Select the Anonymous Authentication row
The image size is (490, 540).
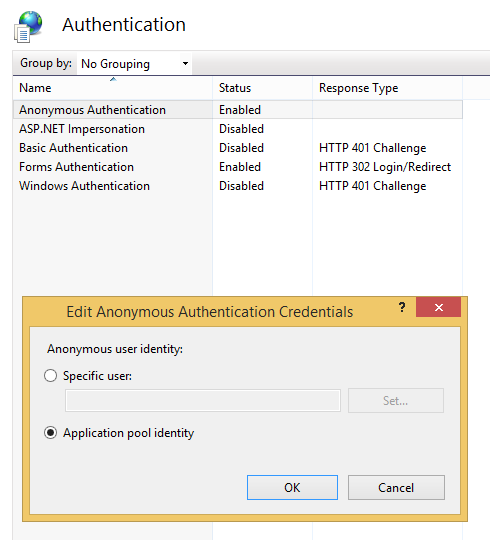(238, 110)
